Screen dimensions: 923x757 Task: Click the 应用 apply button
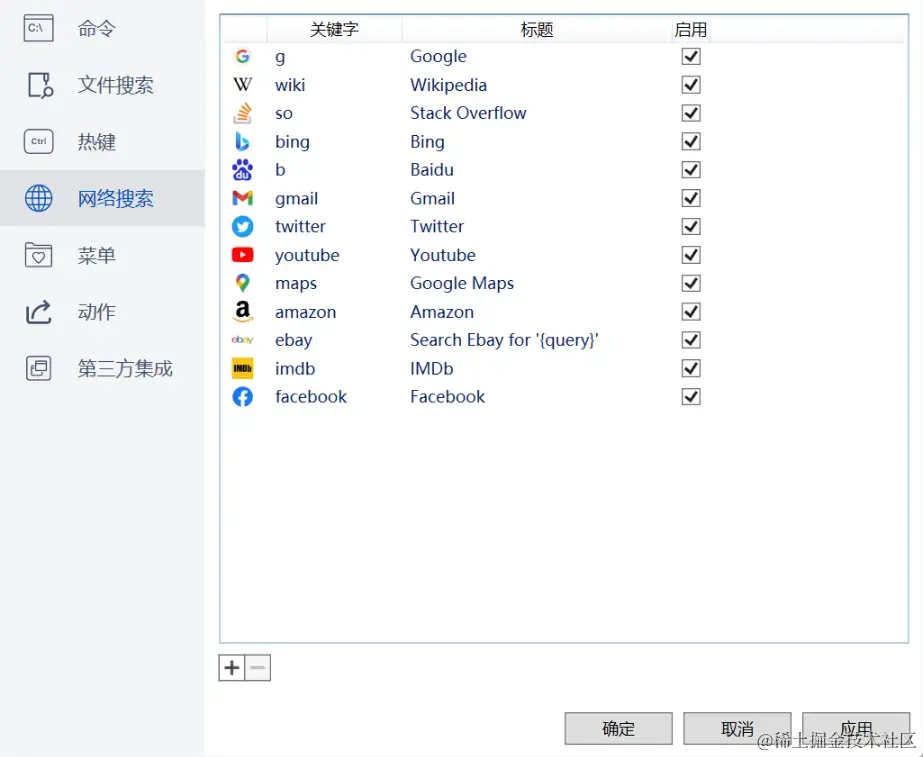856,729
